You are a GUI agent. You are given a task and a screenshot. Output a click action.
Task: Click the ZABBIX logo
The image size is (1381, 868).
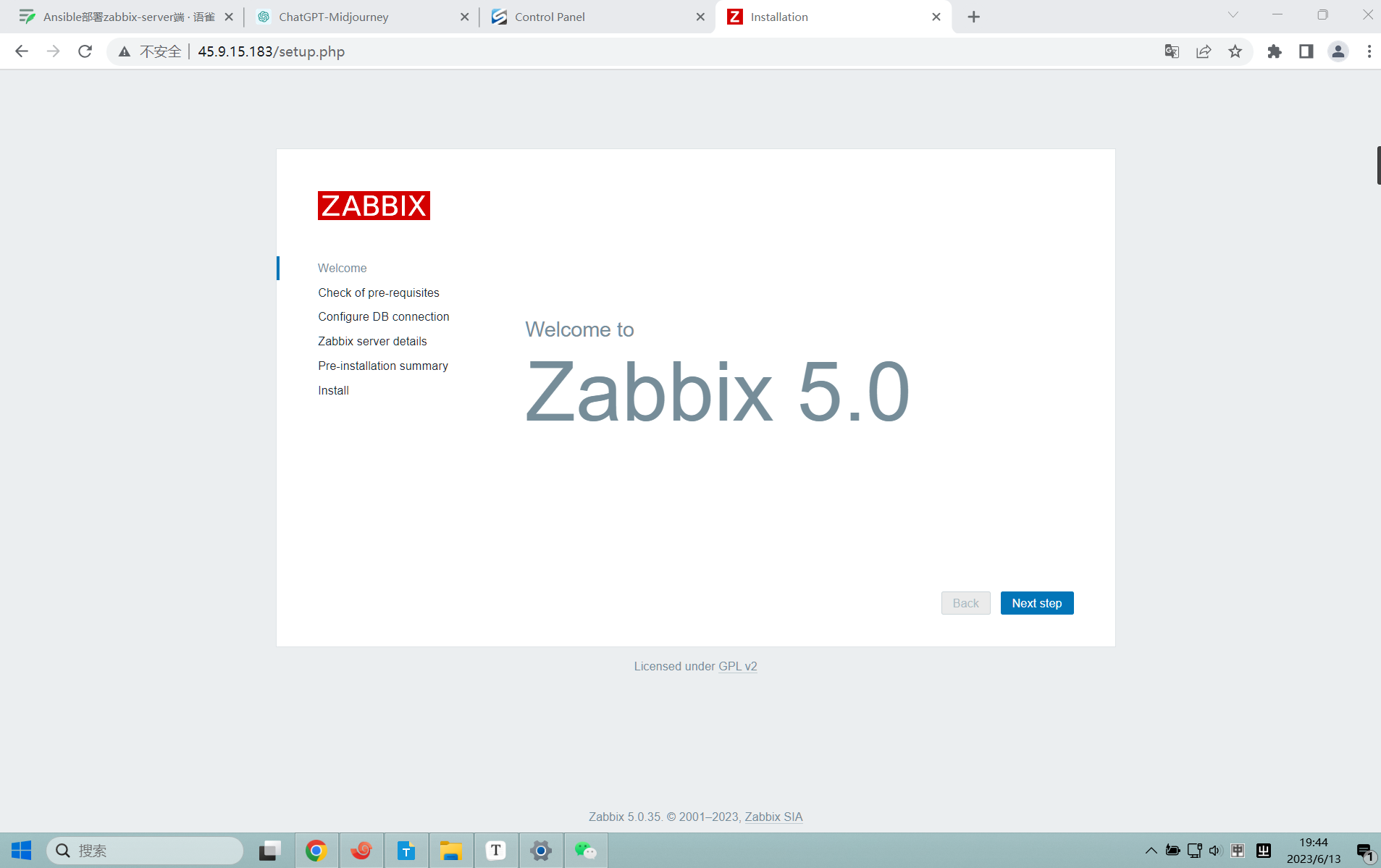click(x=374, y=206)
